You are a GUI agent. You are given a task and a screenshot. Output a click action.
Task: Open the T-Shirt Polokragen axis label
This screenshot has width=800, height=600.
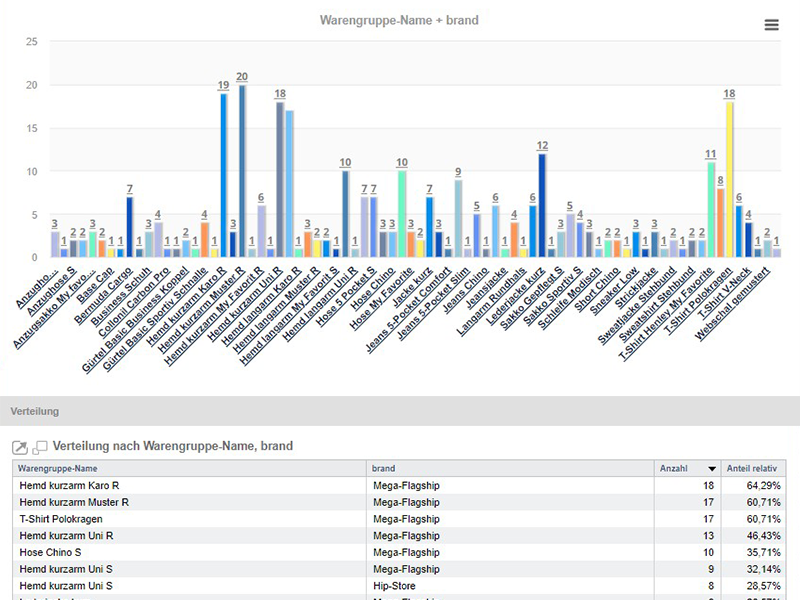click(697, 301)
